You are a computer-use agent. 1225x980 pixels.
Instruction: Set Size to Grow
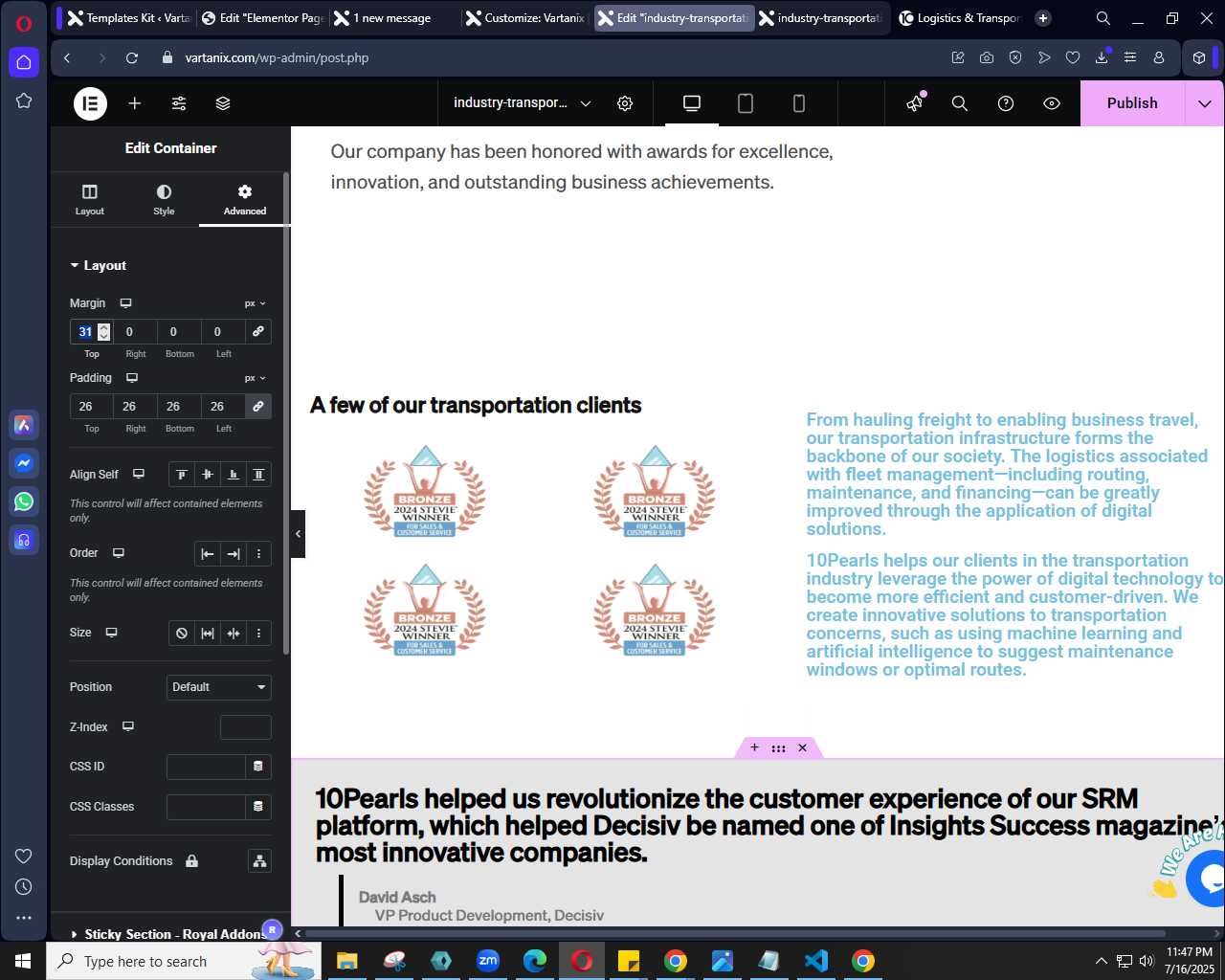pos(207,634)
